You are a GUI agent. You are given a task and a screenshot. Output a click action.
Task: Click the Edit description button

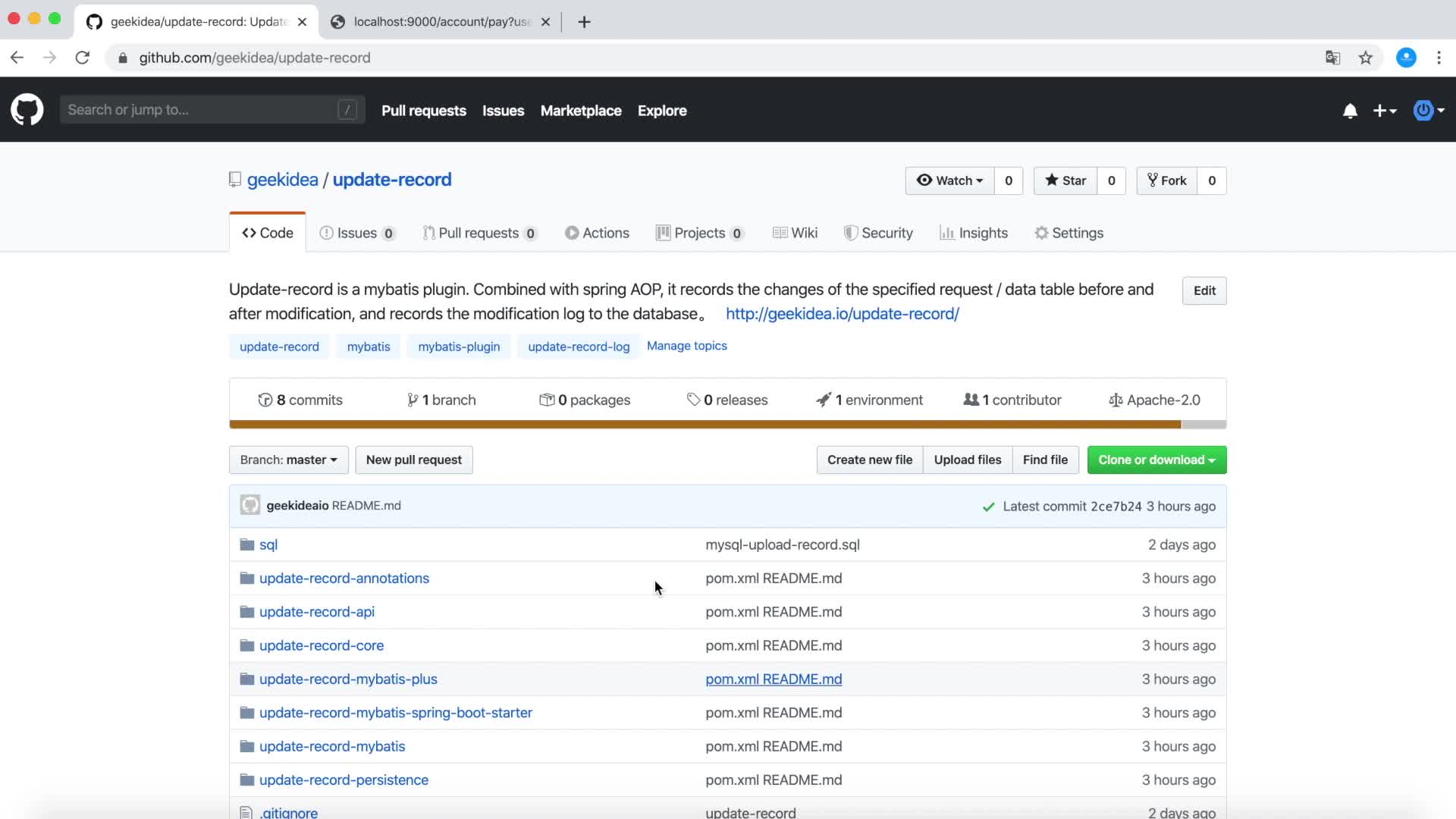point(1203,290)
